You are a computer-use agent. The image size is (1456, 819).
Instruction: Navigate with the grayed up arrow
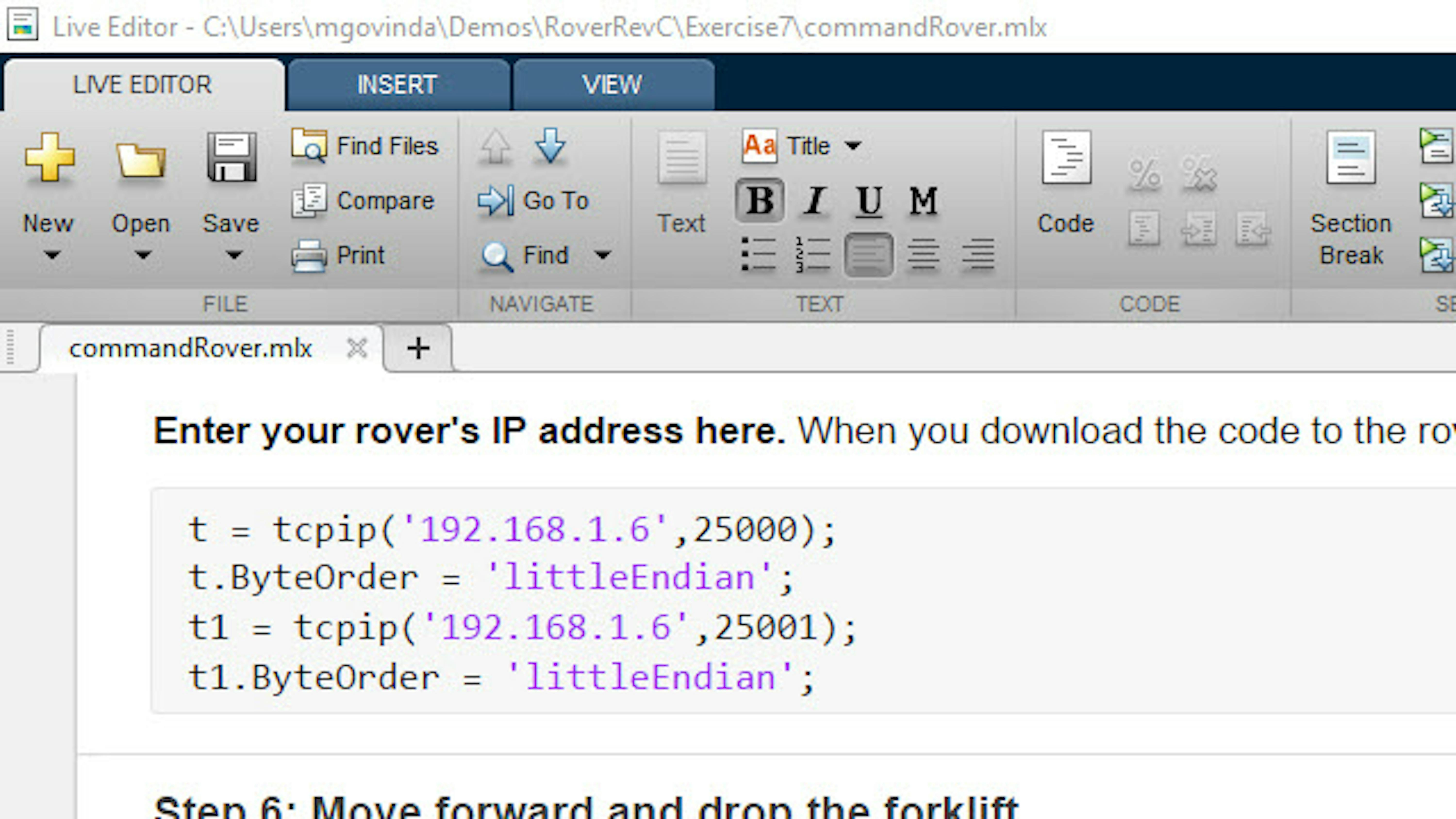click(496, 146)
